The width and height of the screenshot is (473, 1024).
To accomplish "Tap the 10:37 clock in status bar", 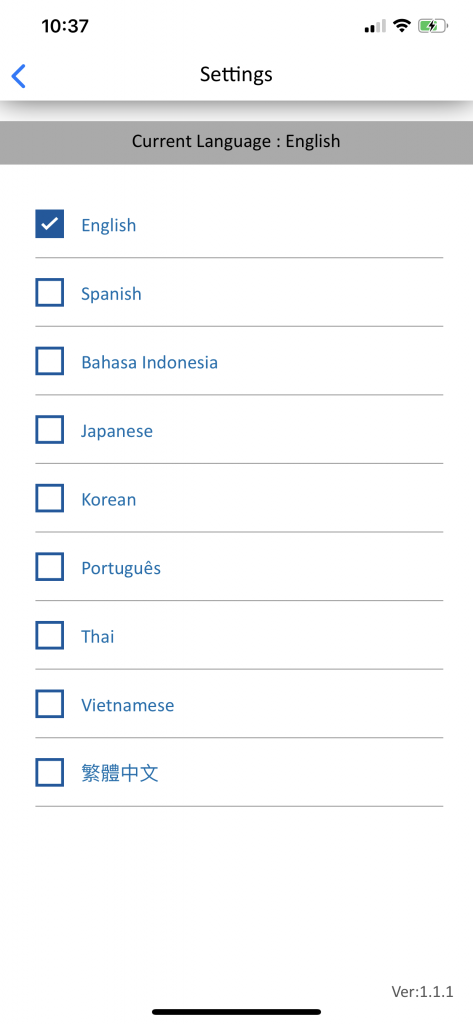I will (65, 26).
